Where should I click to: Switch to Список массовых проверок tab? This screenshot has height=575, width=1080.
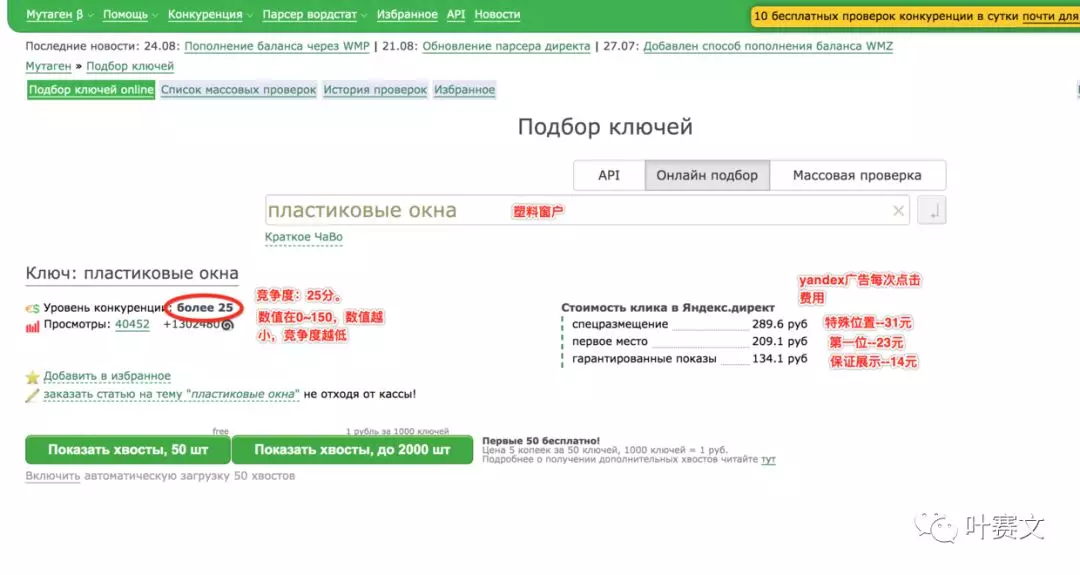[238, 90]
